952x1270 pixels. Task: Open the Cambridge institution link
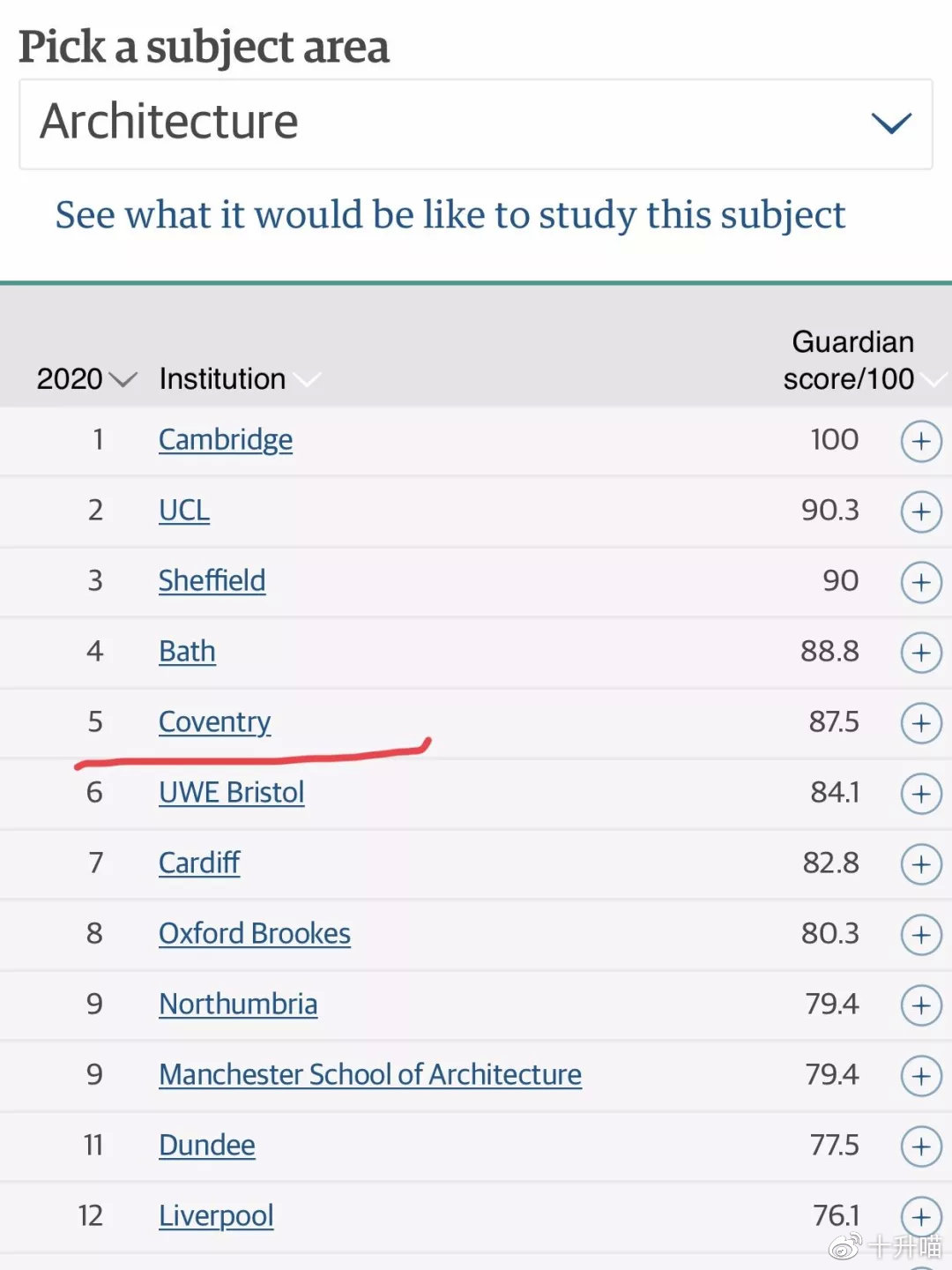pyautogui.click(x=226, y=440)
